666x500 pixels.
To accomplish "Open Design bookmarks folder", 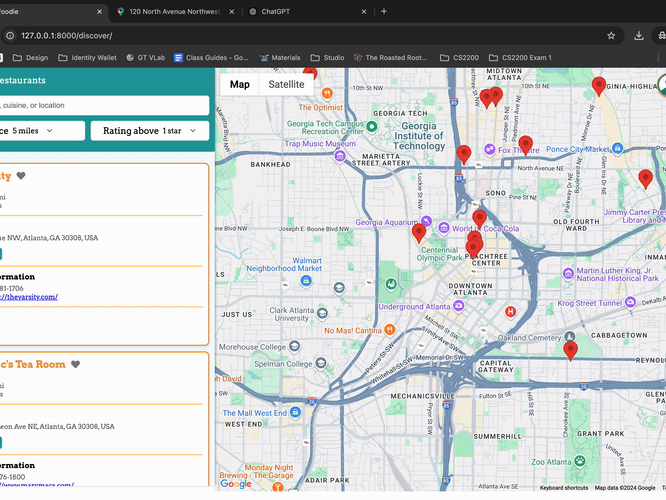I will click(30, 58).
